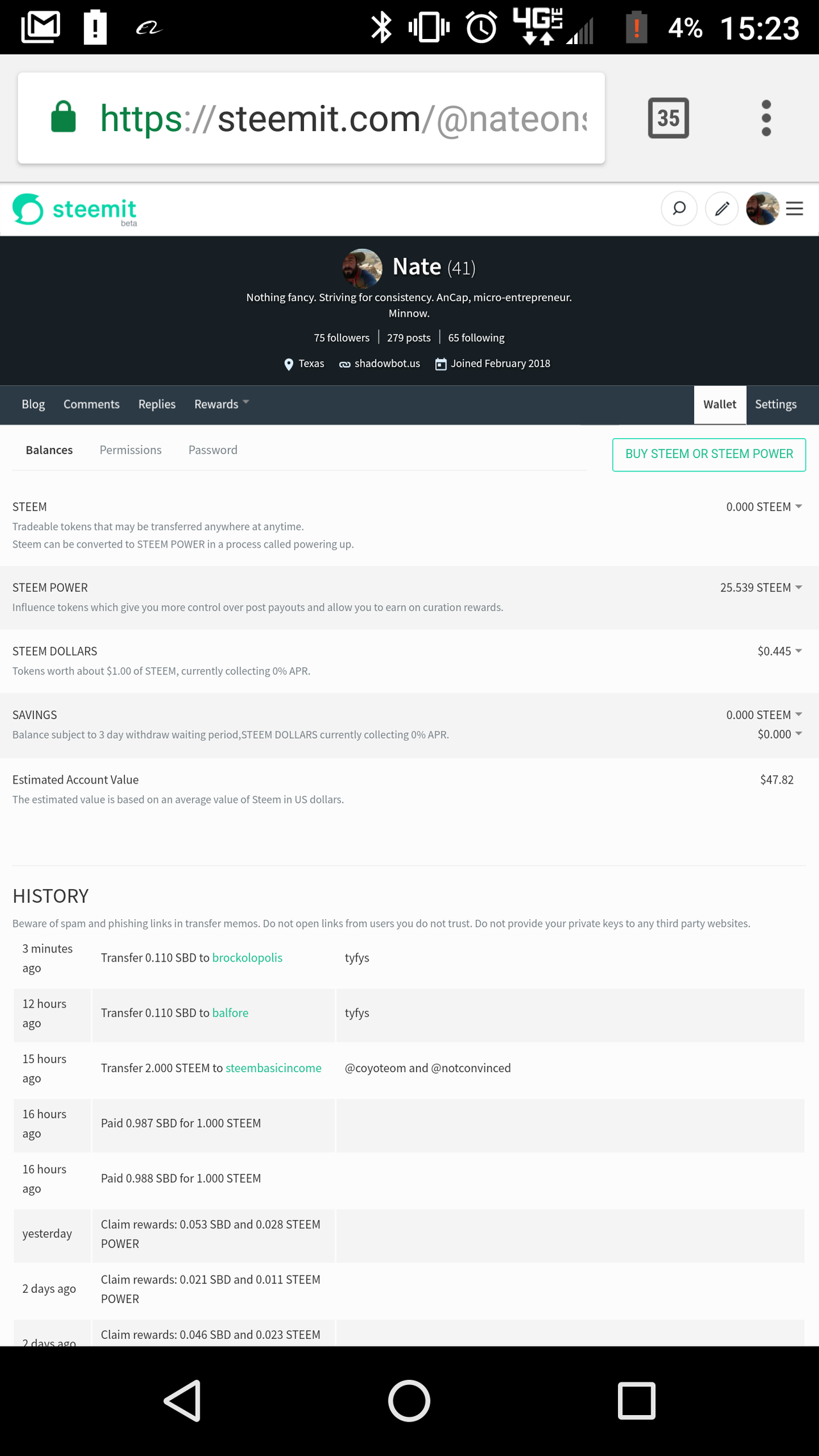819x1456 pixels.
Task: Tap the low battery warning icon
Action: point(636,28)
